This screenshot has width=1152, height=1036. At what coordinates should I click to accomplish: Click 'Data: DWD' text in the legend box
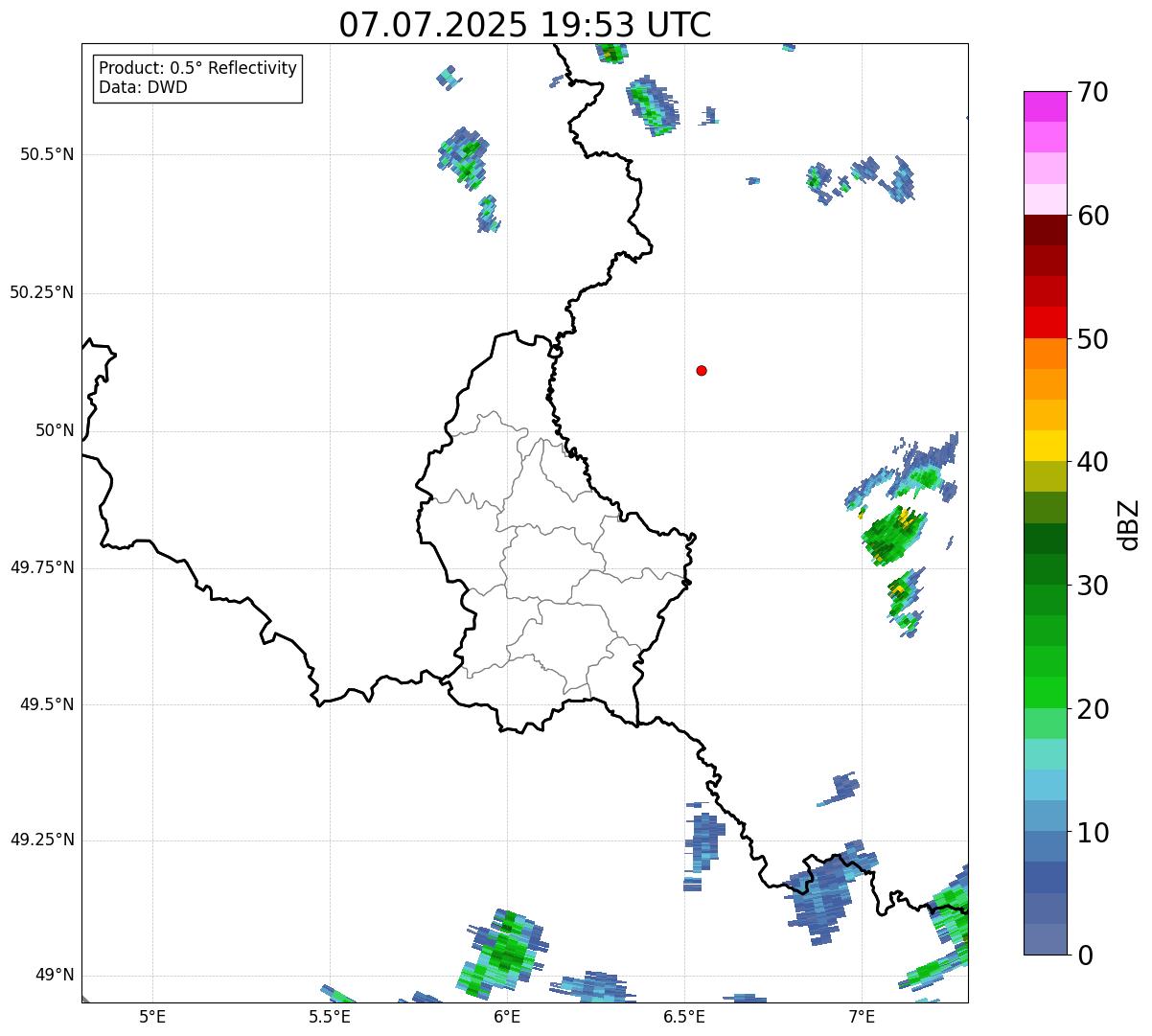click(x=143, y=87)
